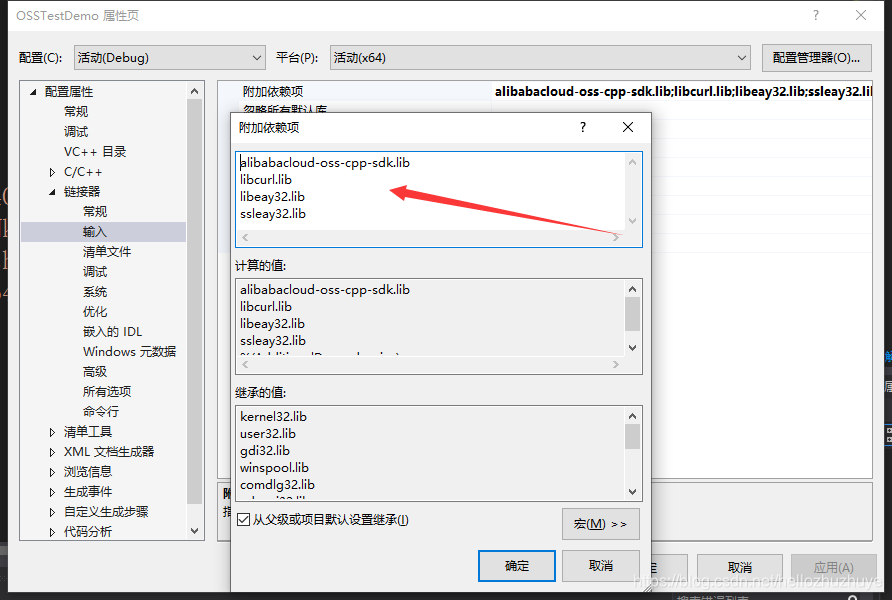Click the property tree scroll-up arrow
Viewport: 892px width, 600px height.
[x=195, y=91]
